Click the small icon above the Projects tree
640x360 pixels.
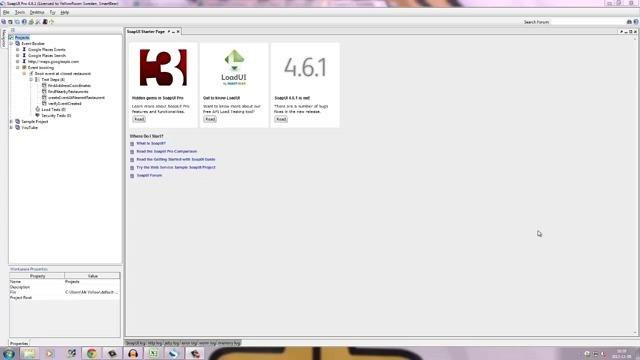point(13,30)
